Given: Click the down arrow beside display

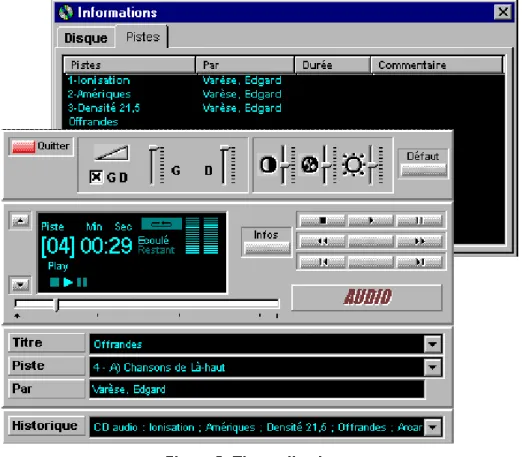Looking at the screenshot, I should 20,284.
